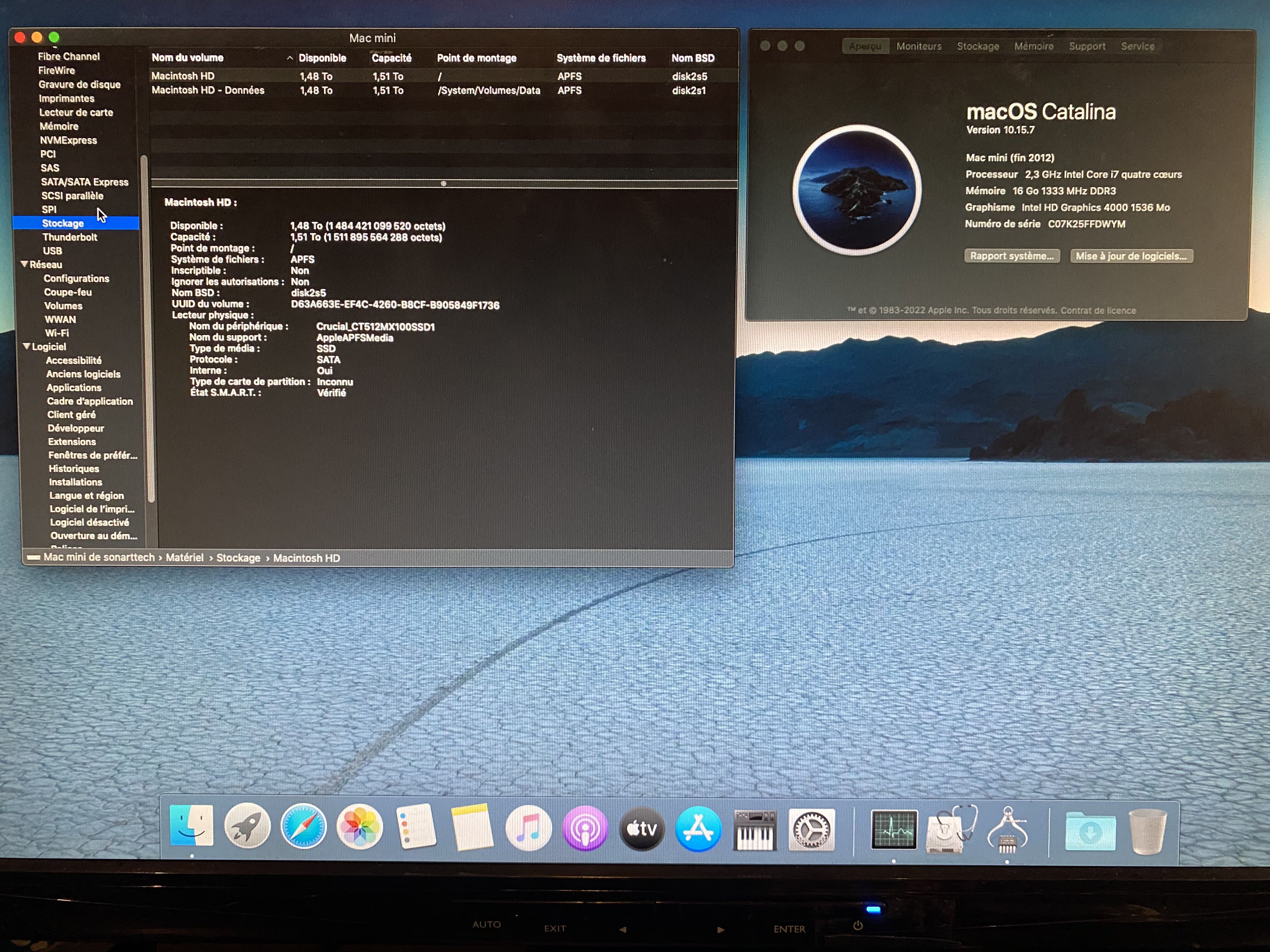Open the Contrat de licence link

1098,310
